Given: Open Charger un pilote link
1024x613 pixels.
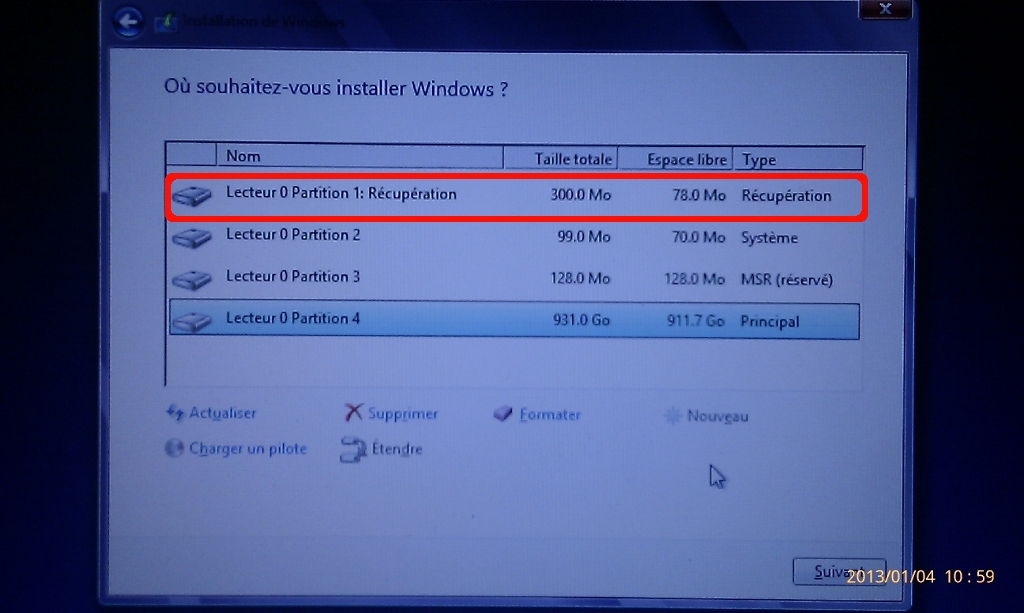Looking at the screenshot, I should tap(248, 449).
